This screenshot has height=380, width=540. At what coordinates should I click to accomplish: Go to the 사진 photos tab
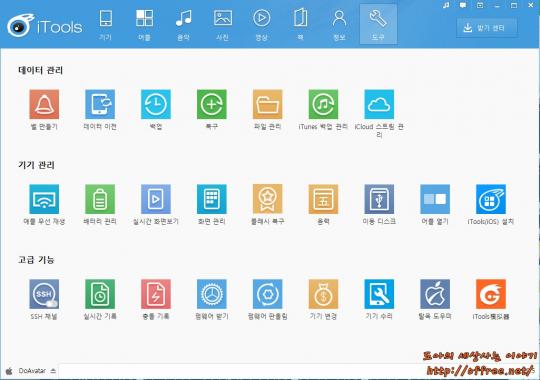pos(222,24)
